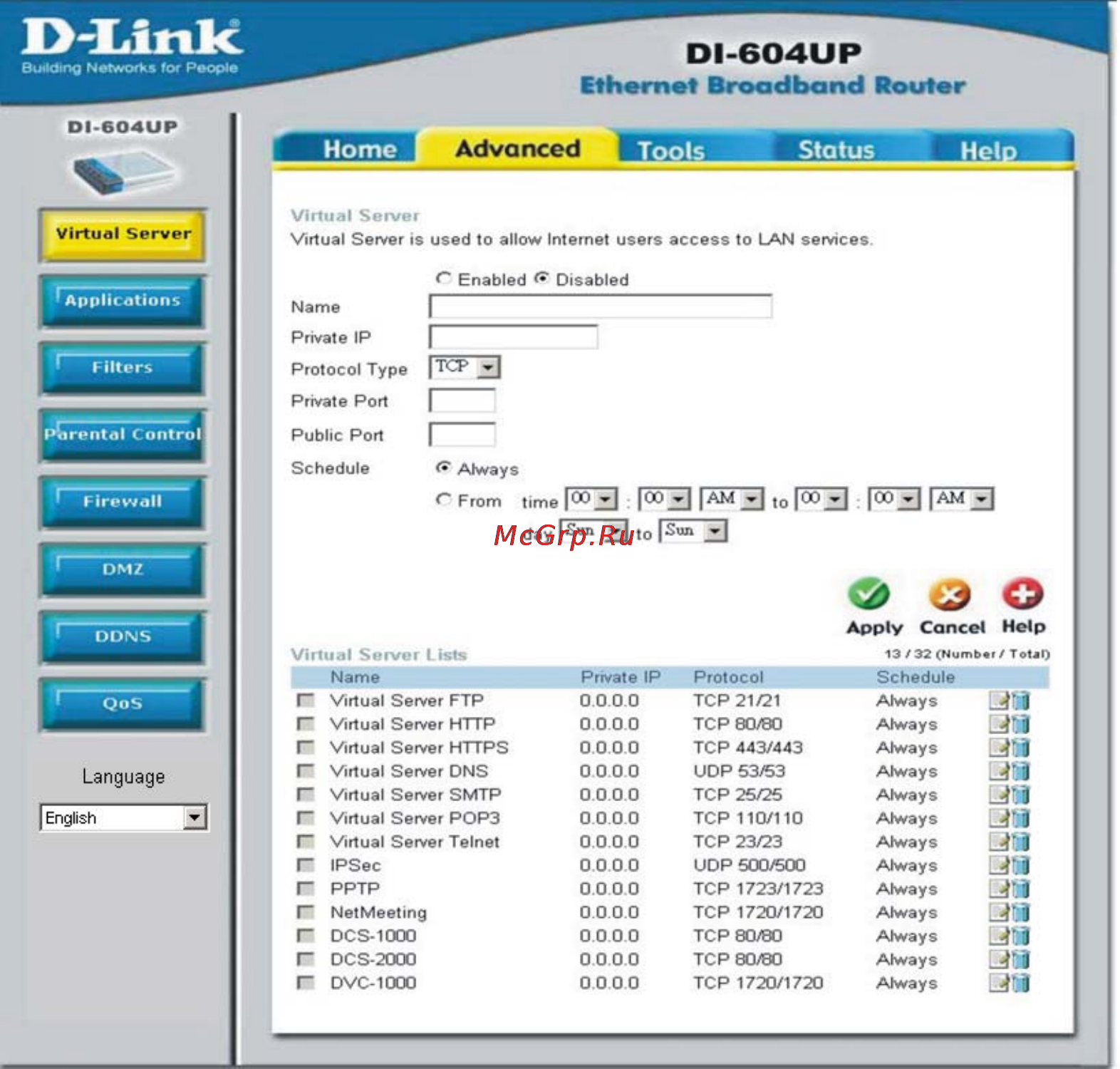Edit the PPTP entry
1120x1069 pixels.
[x=1000, y=889]
